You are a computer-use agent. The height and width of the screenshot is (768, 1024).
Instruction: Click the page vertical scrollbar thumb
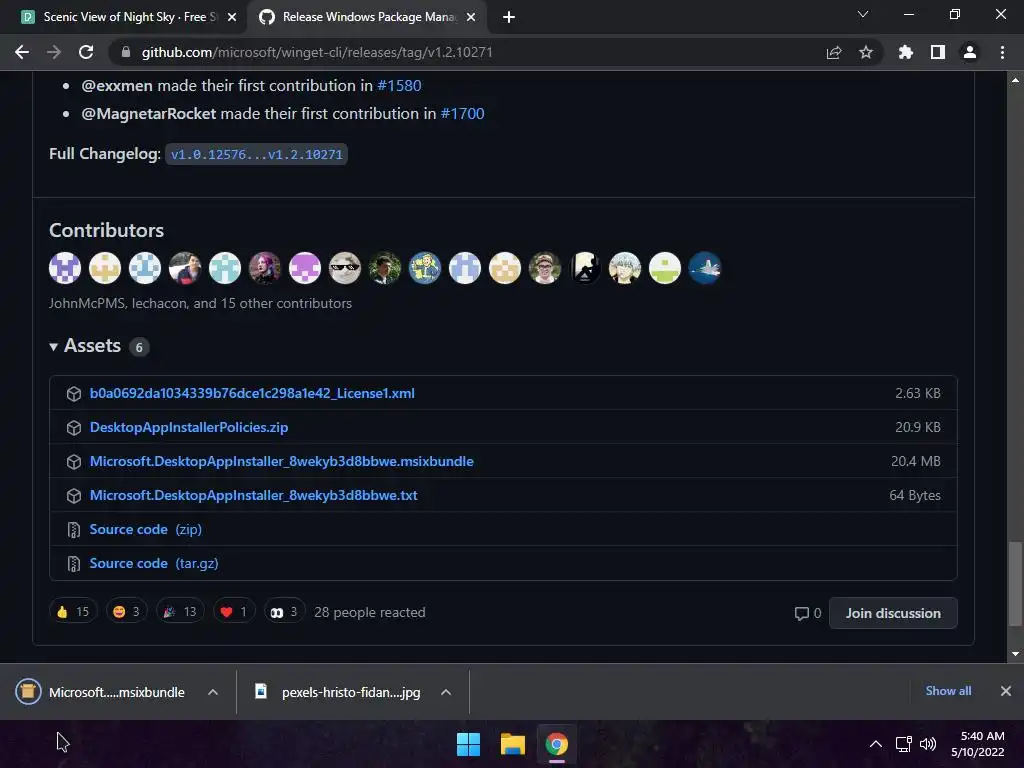click(x=1015, y=584)
